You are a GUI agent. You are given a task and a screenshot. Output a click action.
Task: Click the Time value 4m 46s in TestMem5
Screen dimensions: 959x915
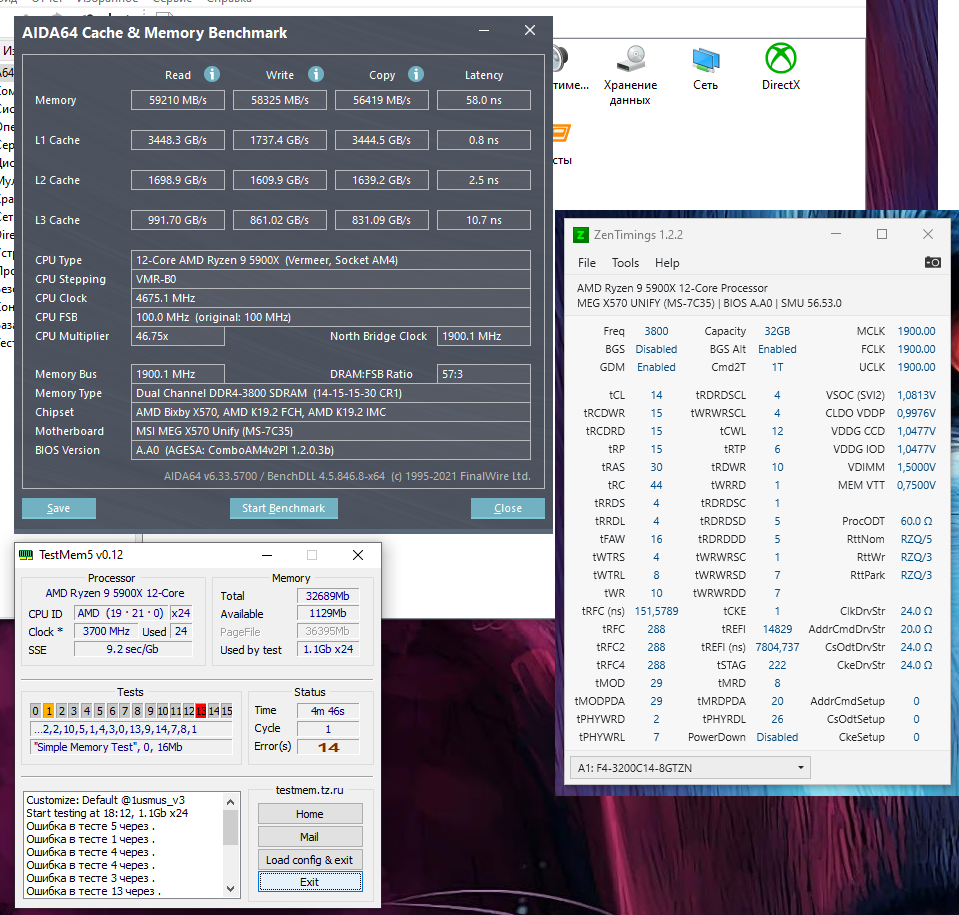328,711
